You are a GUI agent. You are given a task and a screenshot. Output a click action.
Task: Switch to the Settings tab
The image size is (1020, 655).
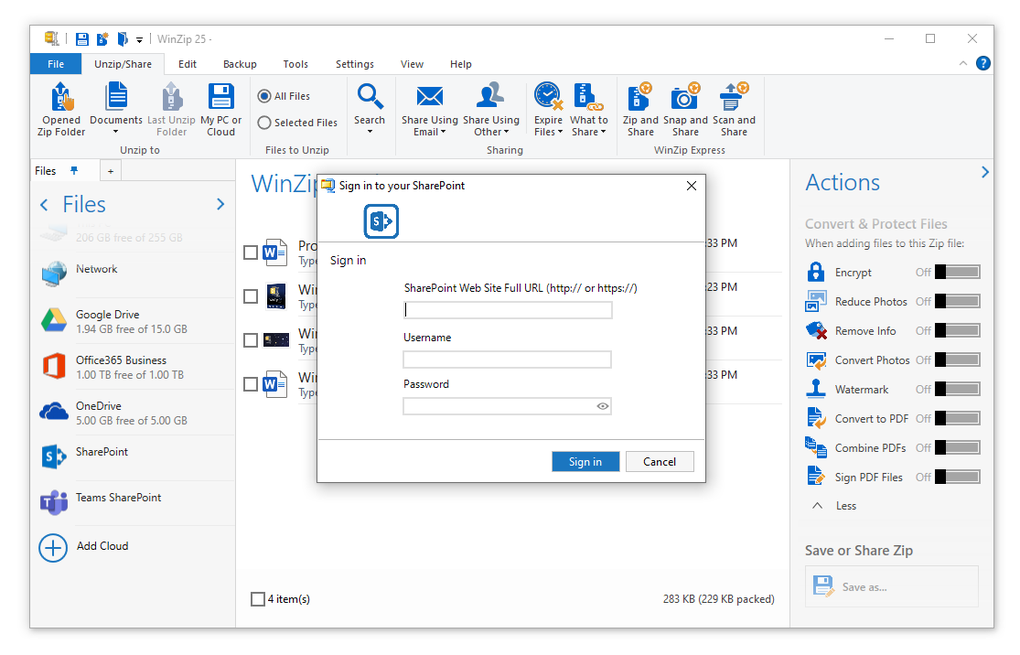point(355,64)
